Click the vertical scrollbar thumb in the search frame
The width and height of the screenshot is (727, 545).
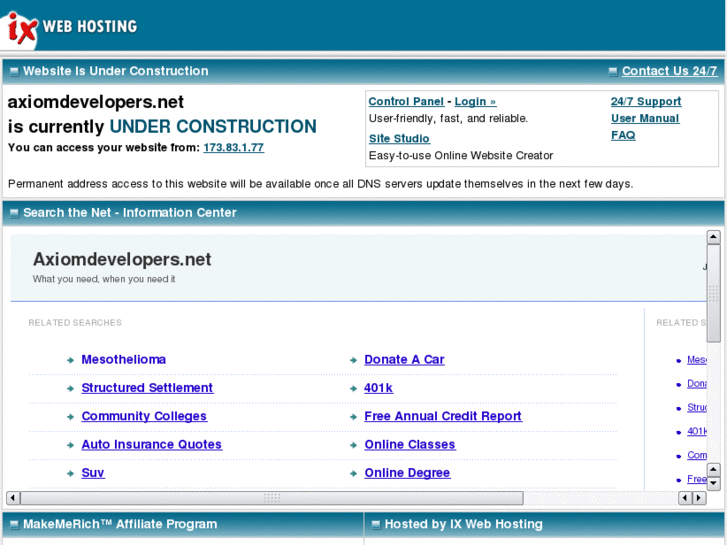tap(714, 294)
